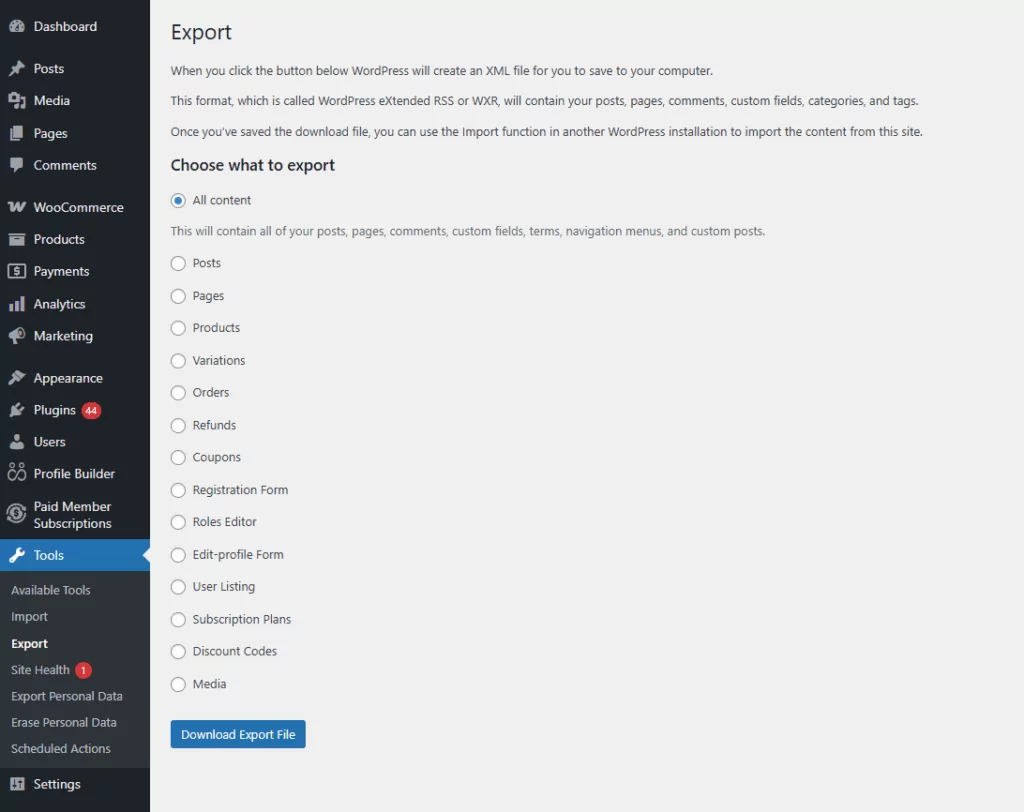This screenshot has height=812, width=1024.
Task: Choose Subscription Plans radio option
Action: [178, 620]
